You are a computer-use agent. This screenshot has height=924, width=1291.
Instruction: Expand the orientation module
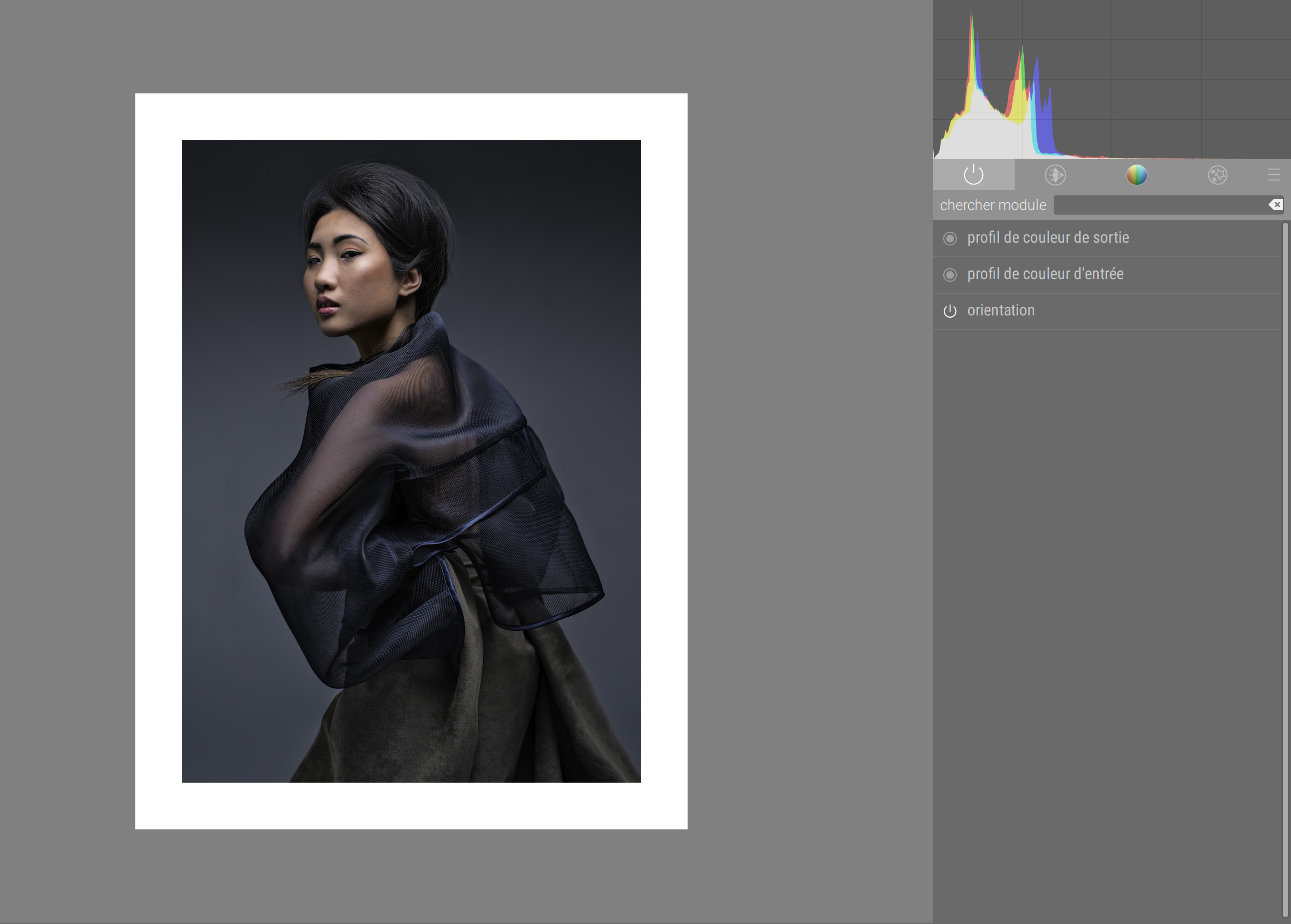click(x=1001, y=311)
